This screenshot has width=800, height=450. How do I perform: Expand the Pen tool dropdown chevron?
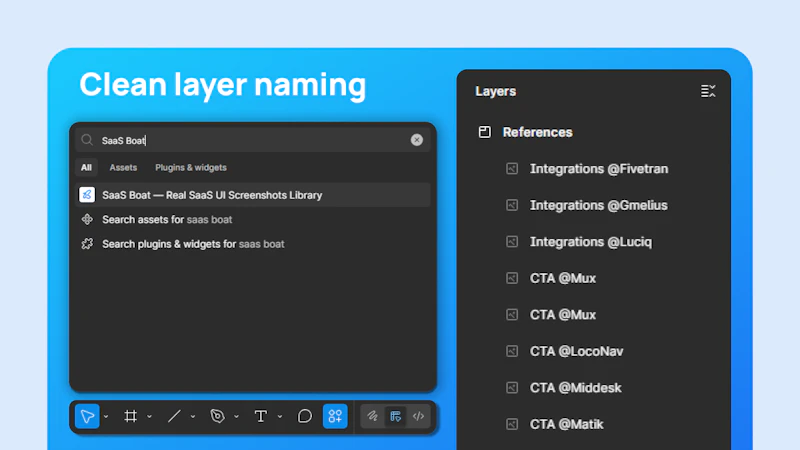(236, 417)
